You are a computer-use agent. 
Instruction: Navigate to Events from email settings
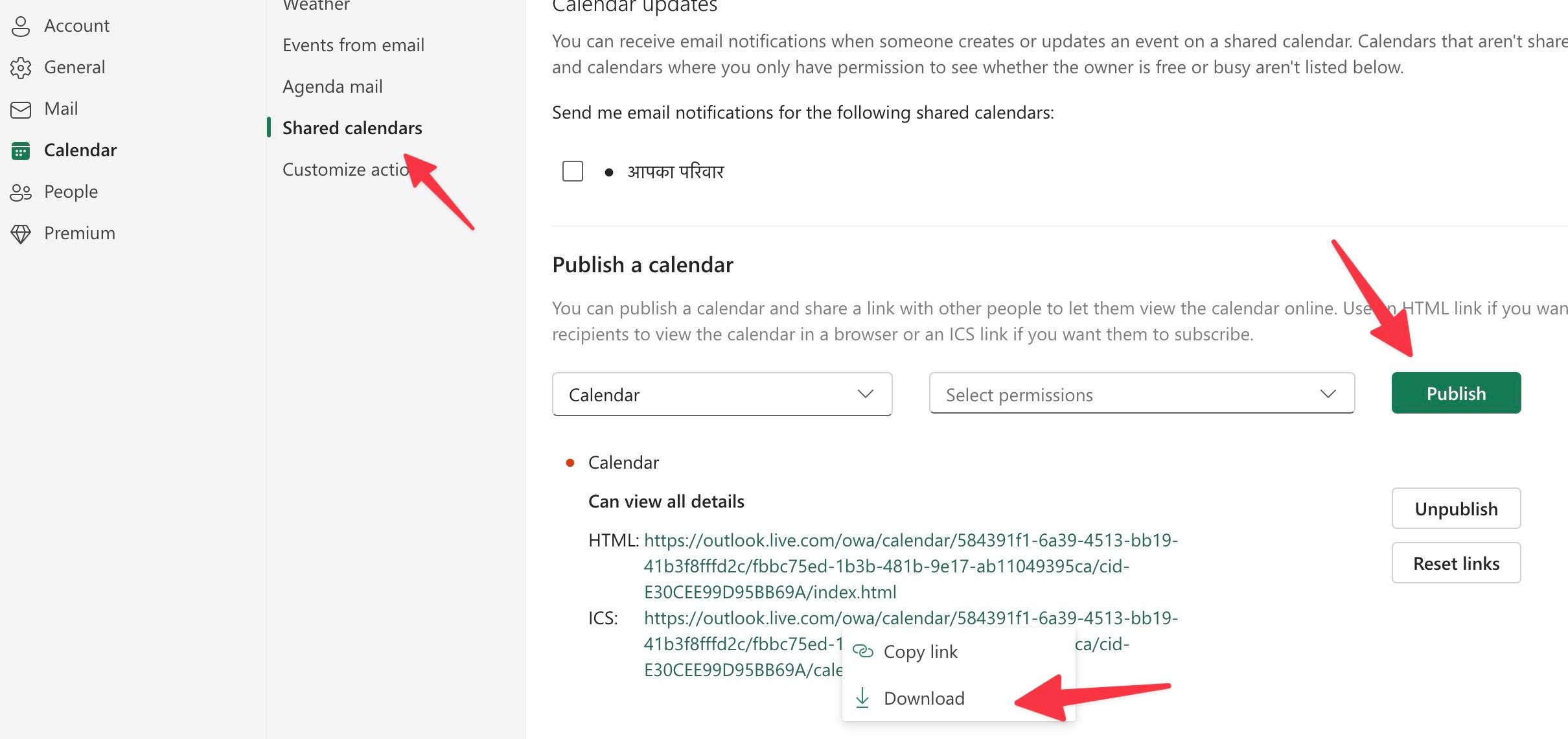354,44
